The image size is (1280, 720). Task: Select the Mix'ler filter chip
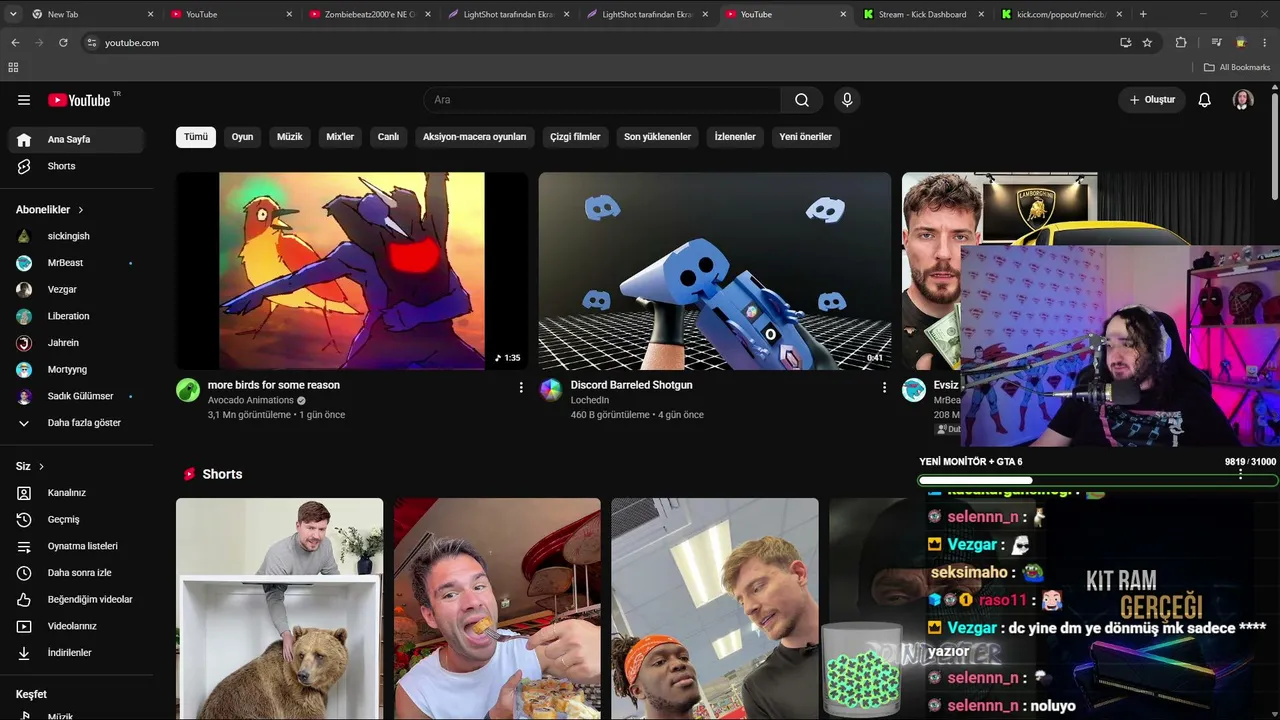(x=340, y=137)
